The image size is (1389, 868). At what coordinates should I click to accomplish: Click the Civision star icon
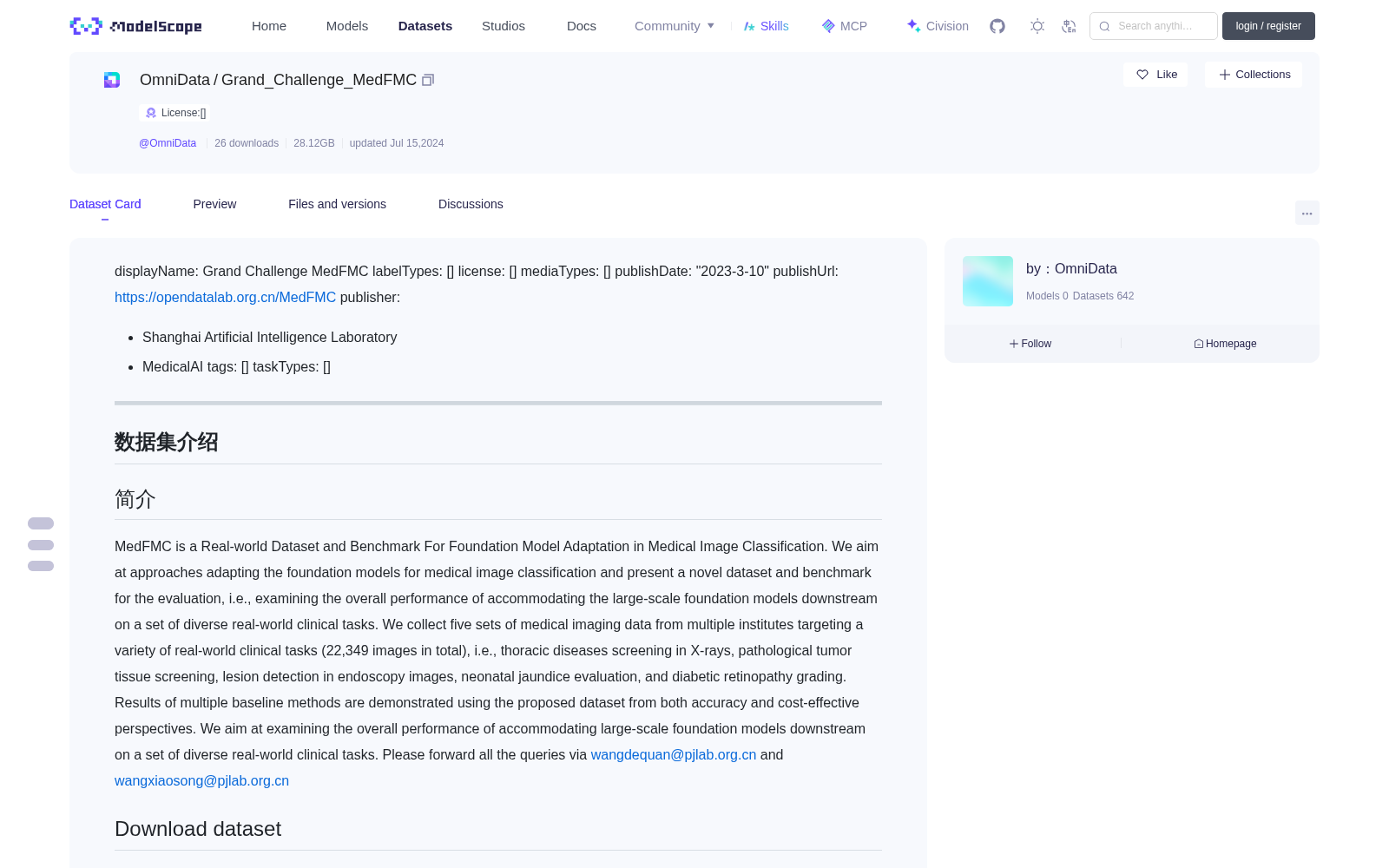pyautogui.click(x=913, y=26)
